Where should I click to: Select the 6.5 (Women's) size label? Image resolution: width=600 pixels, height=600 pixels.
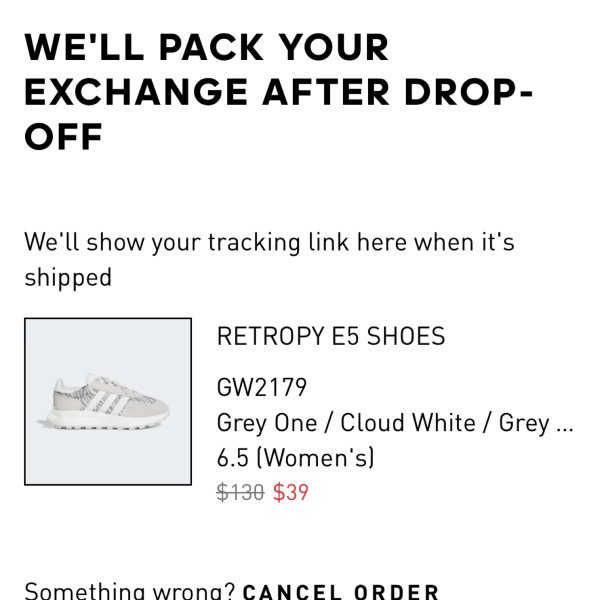click(x=295, y=457)
